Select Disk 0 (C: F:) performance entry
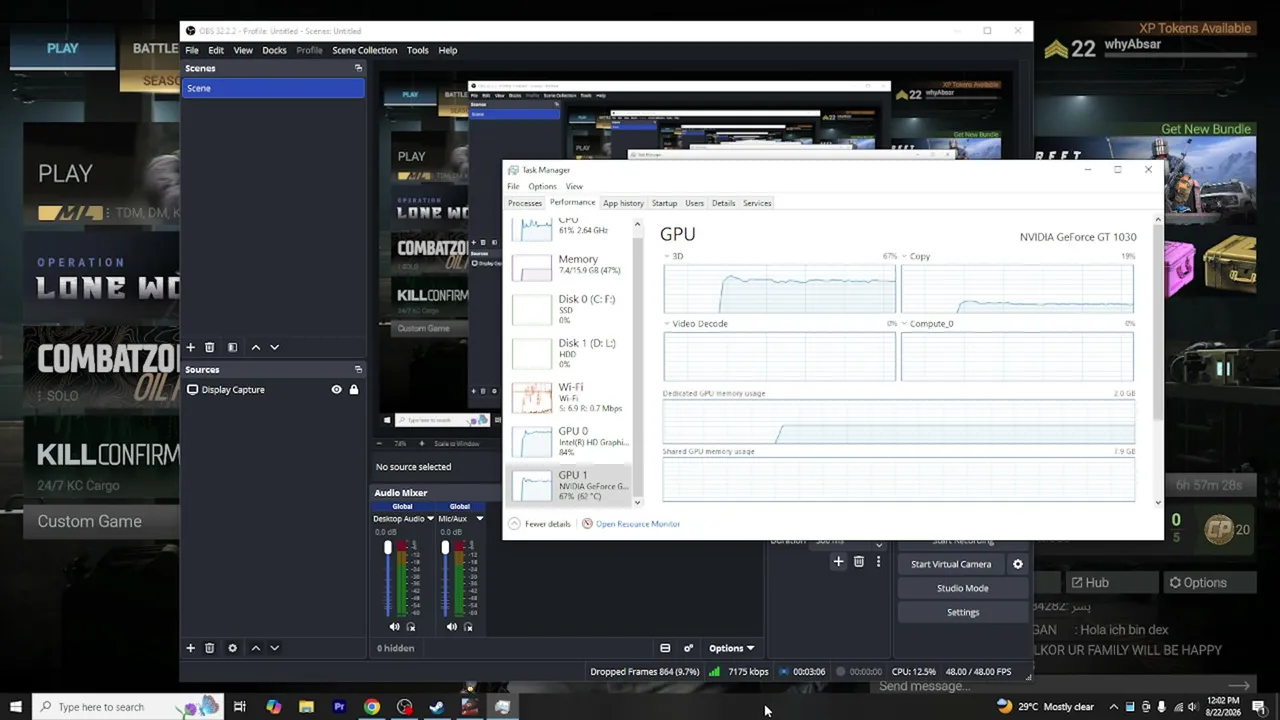This screenshot has width=1280, height=720. coord(573,309)
